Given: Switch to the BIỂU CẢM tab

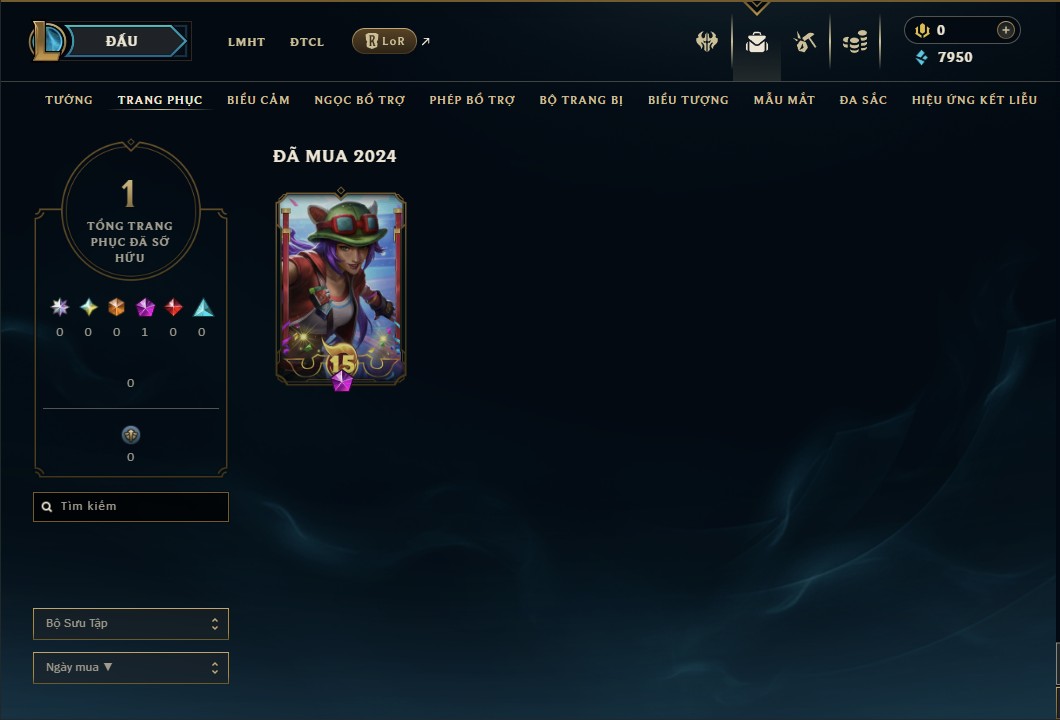Looking at the screenshot, I should click(x=258, y=100).
